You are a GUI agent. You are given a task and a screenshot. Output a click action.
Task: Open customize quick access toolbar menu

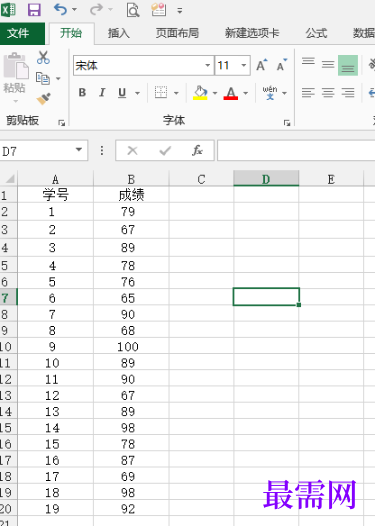pos(180,11)
